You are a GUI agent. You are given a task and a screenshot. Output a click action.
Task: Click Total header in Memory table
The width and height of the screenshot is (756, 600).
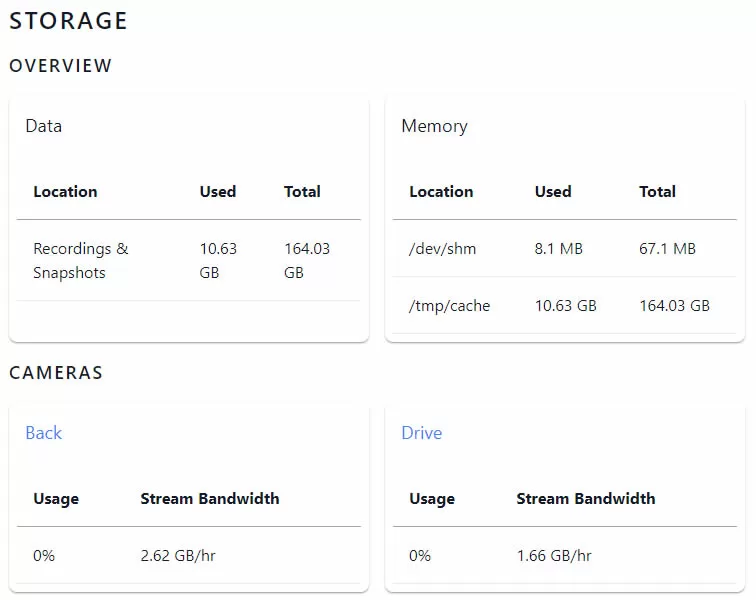pos(657,191)
